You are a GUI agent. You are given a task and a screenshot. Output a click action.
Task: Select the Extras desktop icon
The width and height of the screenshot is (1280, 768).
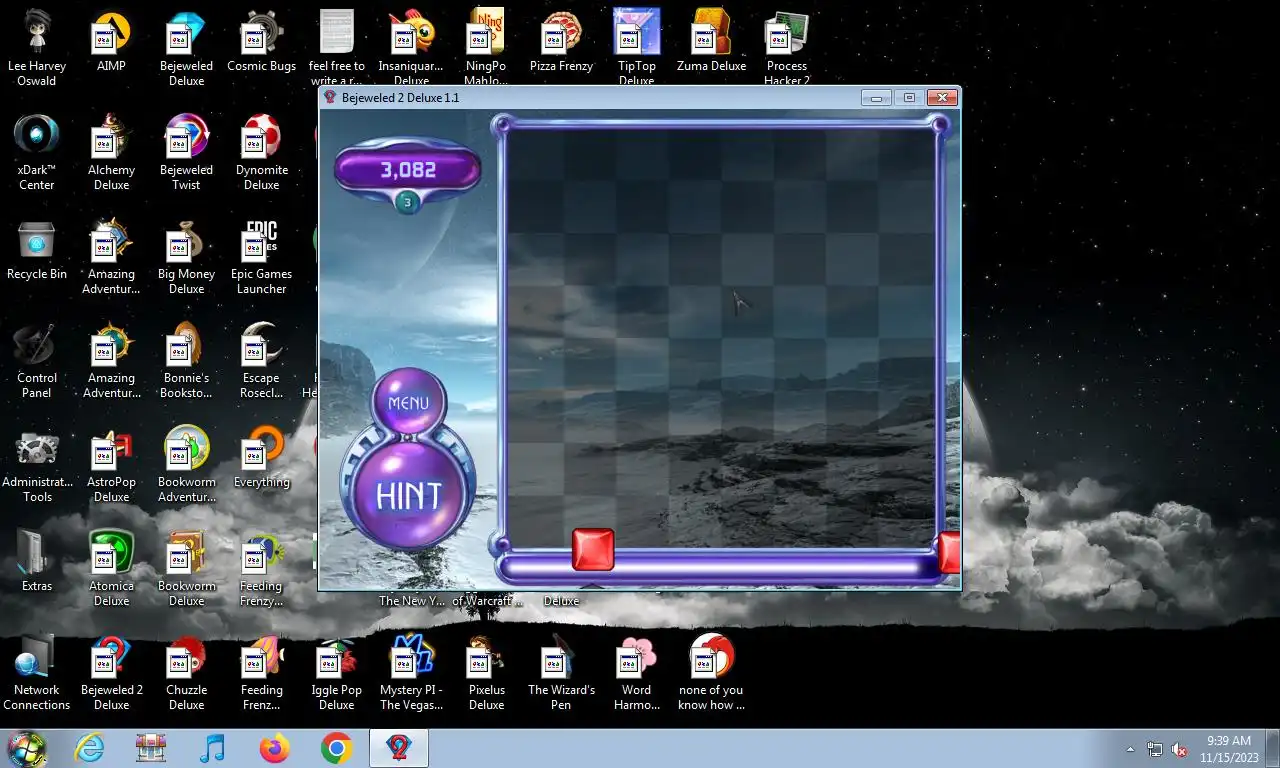pos(37,561)
